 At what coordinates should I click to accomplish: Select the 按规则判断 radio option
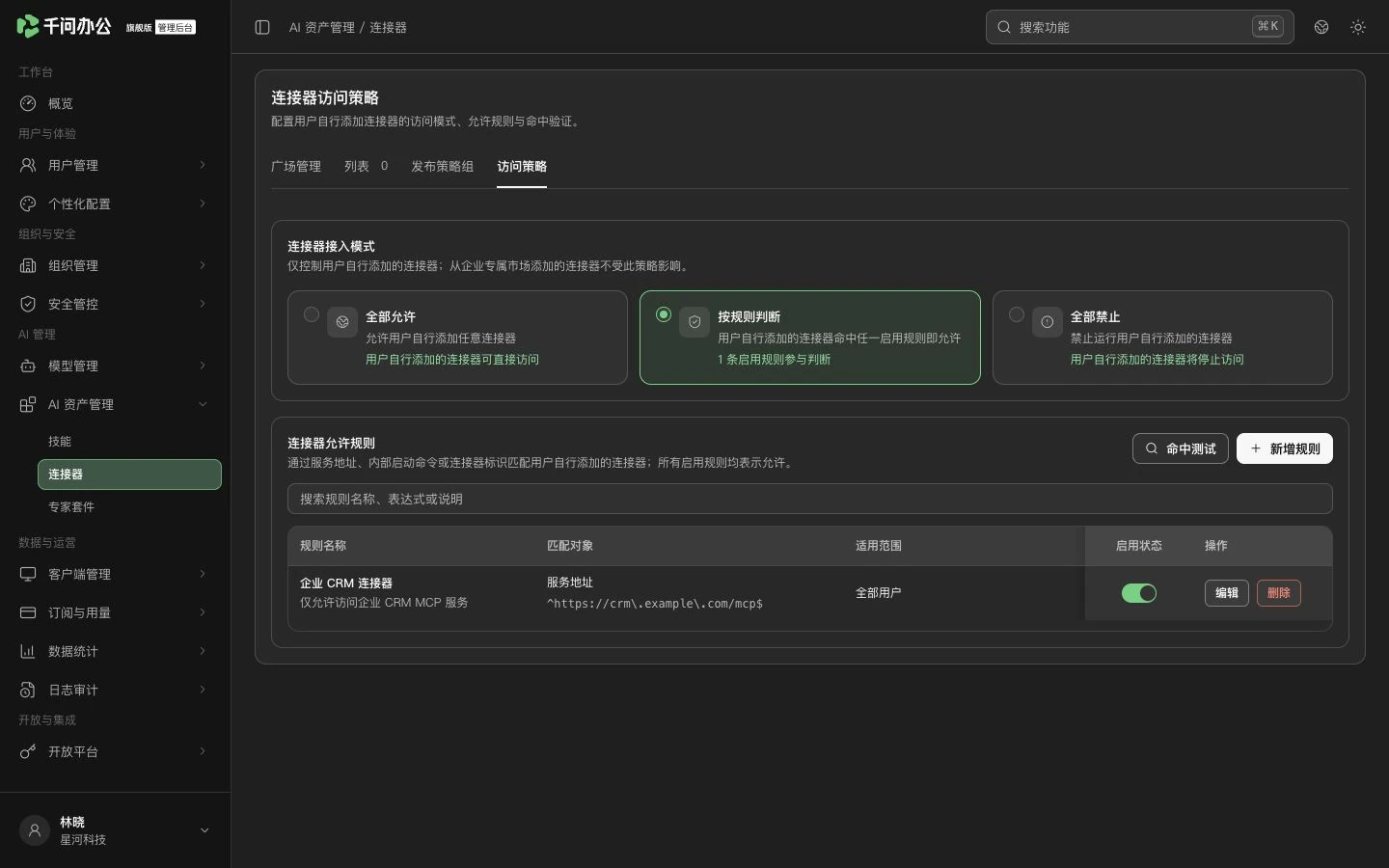(x=664, y=314)
